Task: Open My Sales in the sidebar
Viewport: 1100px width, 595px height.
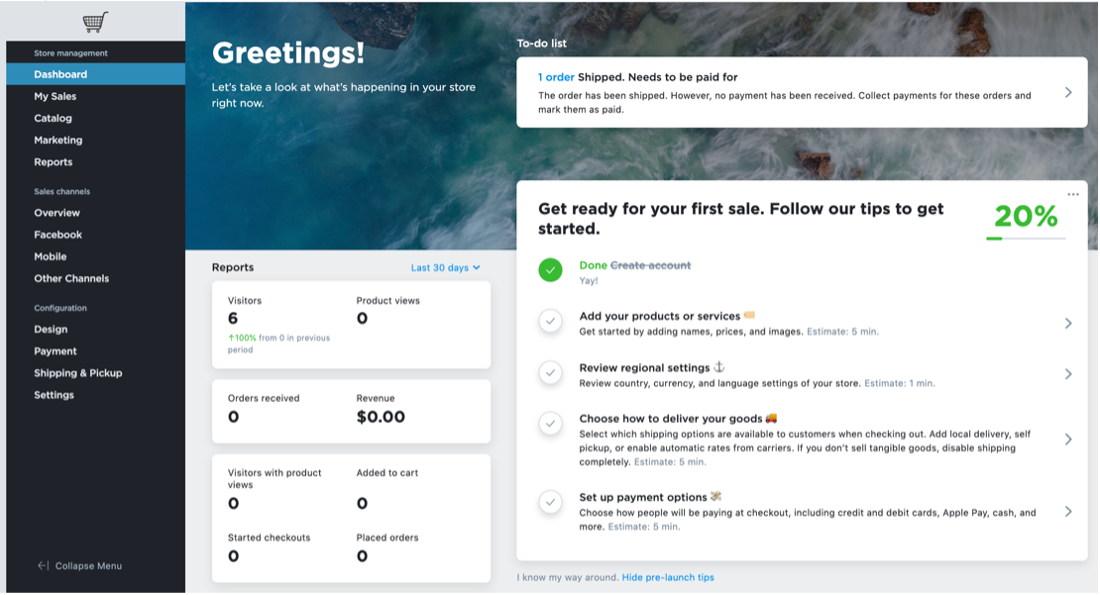Action: click(55, 97)
